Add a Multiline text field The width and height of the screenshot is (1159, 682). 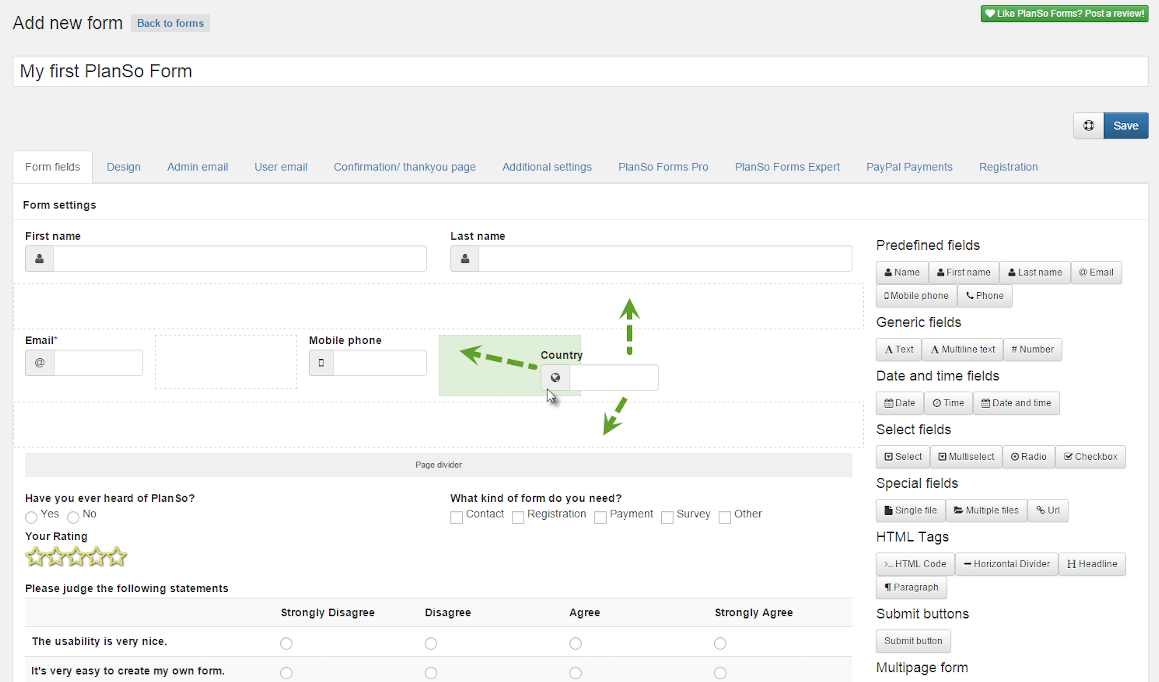tap(962, 349)
